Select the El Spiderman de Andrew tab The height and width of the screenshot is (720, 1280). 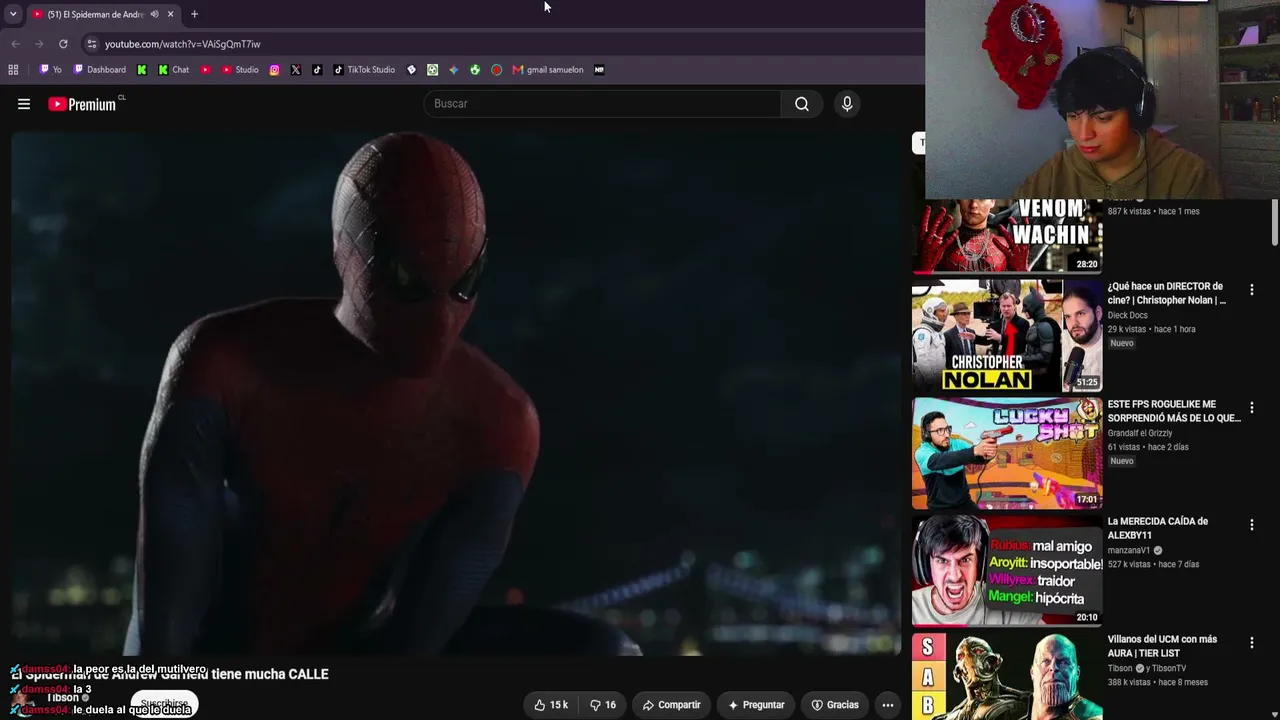tap(96, 14)
